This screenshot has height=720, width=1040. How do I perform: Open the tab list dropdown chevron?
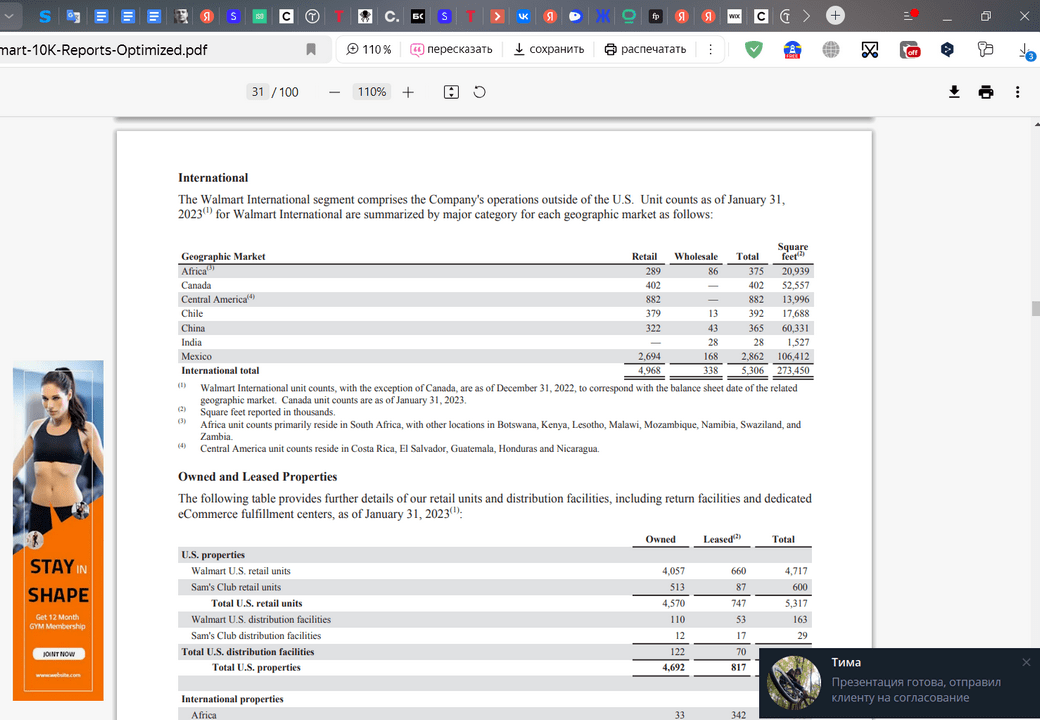(9, 16)
